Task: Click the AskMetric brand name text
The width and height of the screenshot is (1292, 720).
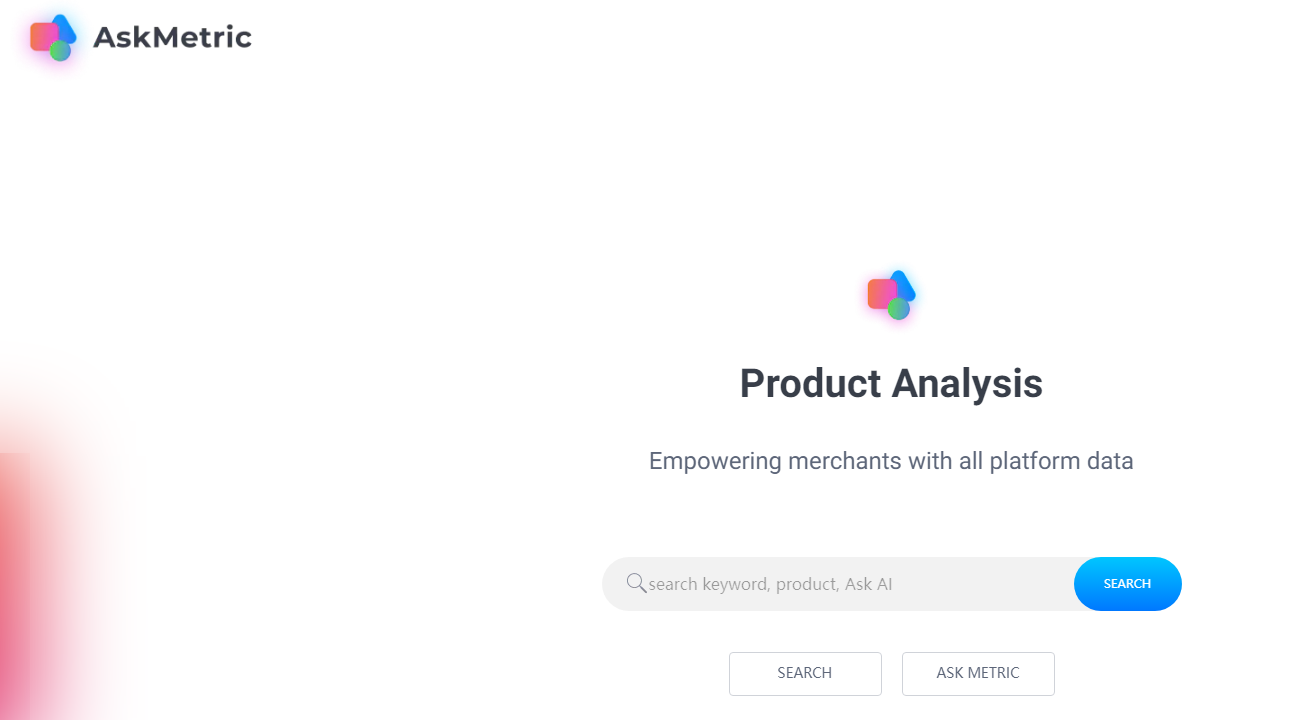Action: click(172, 37)
